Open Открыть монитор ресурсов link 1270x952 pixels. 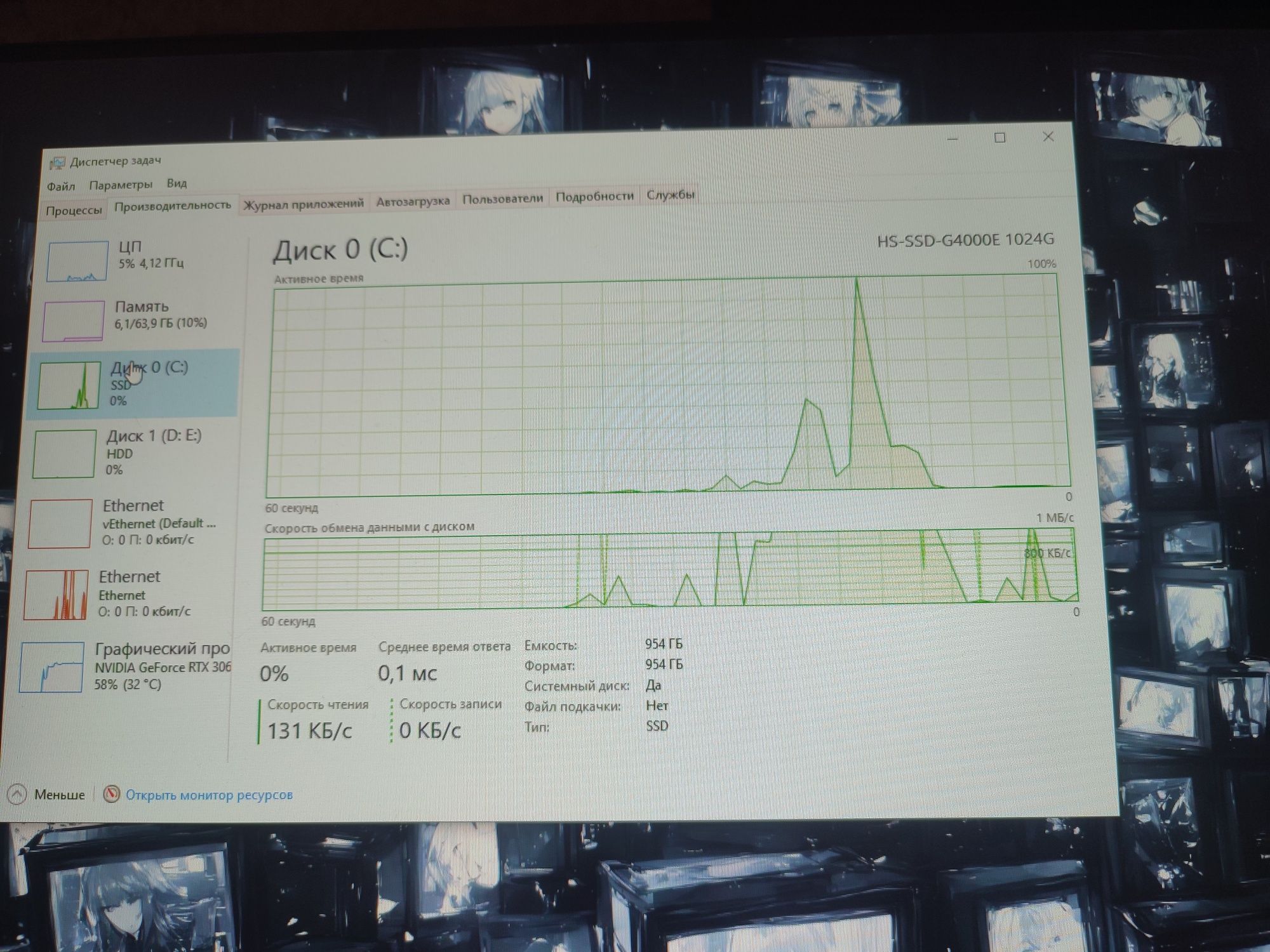pos(209,795)
